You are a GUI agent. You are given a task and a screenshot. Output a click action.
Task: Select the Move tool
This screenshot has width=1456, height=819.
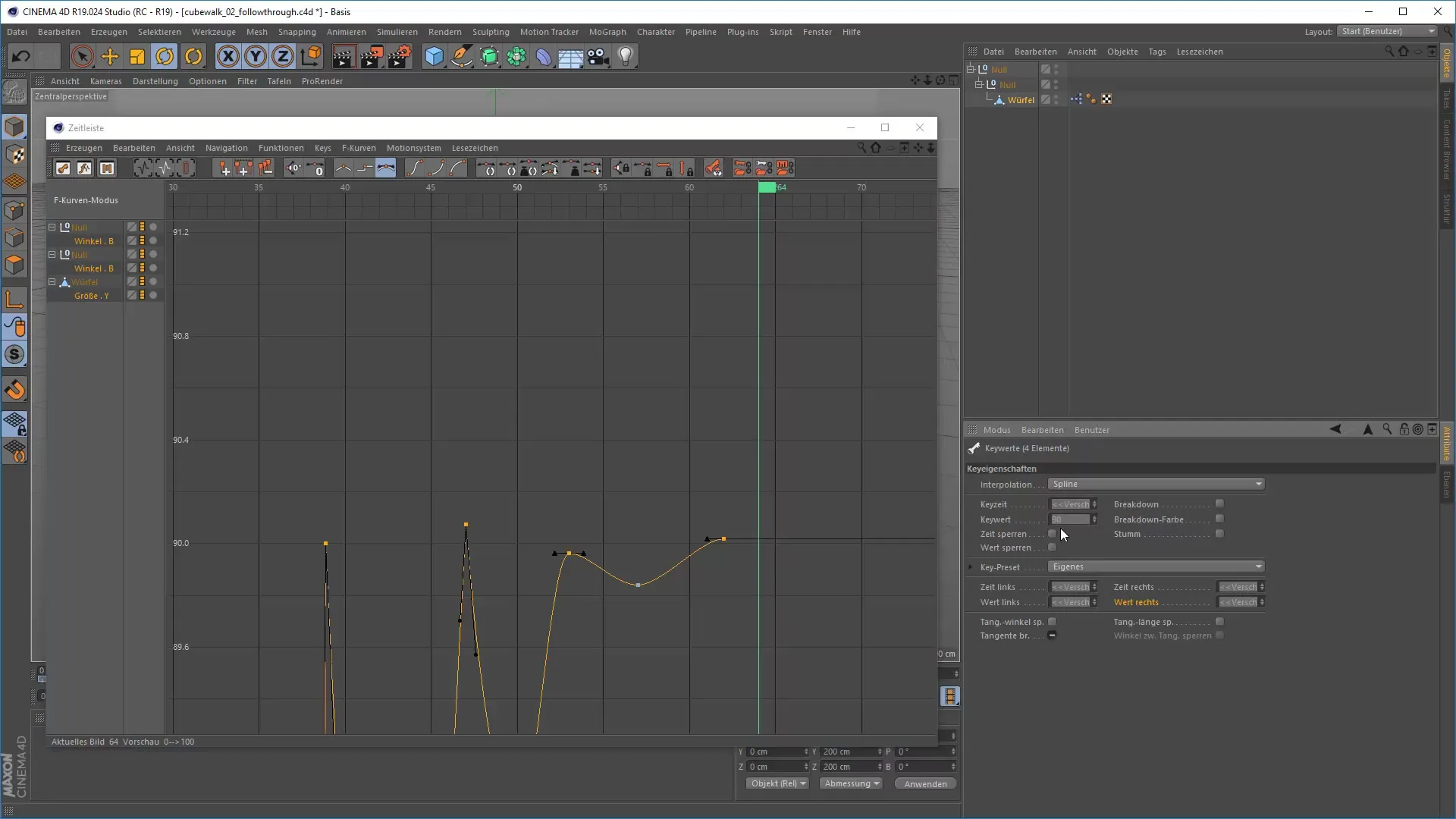(110, 56)
